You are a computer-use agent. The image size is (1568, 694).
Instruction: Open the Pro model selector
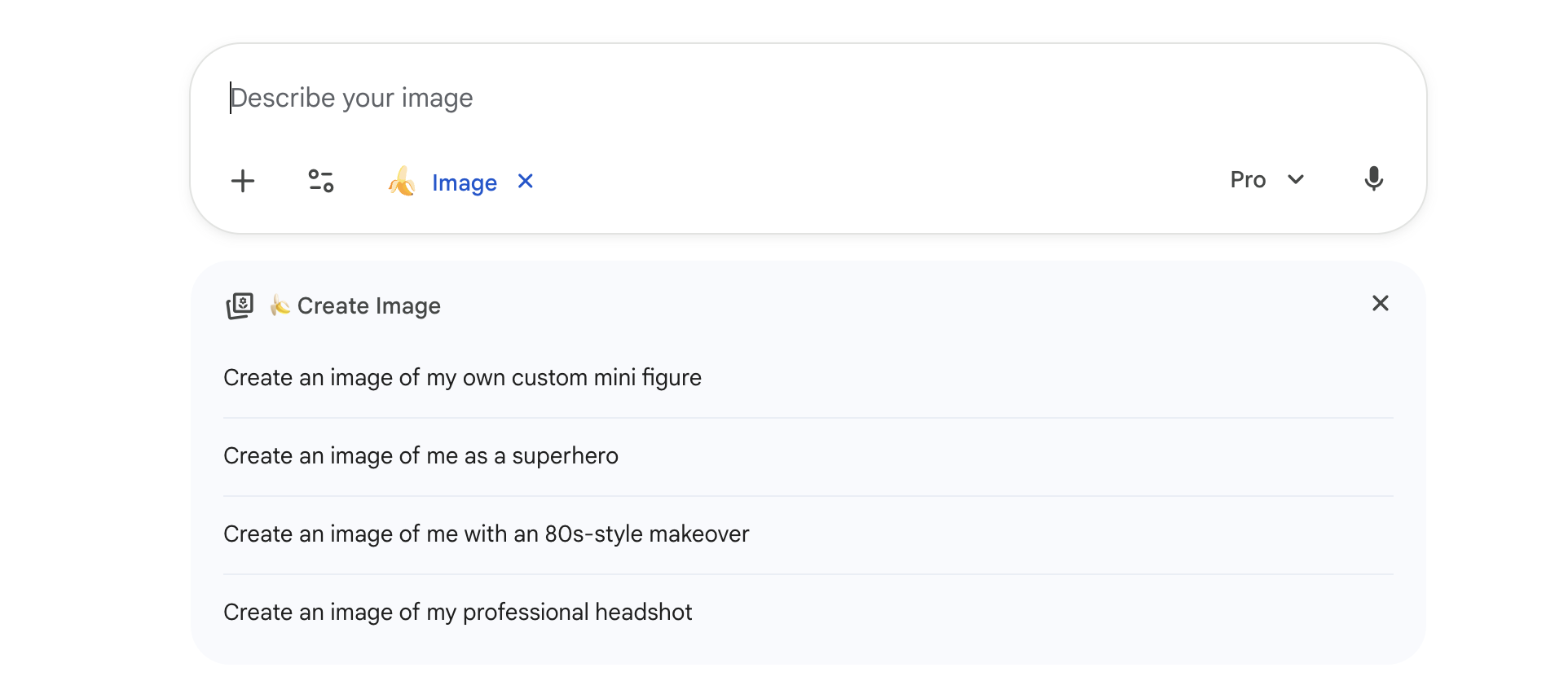point(1248,180)
